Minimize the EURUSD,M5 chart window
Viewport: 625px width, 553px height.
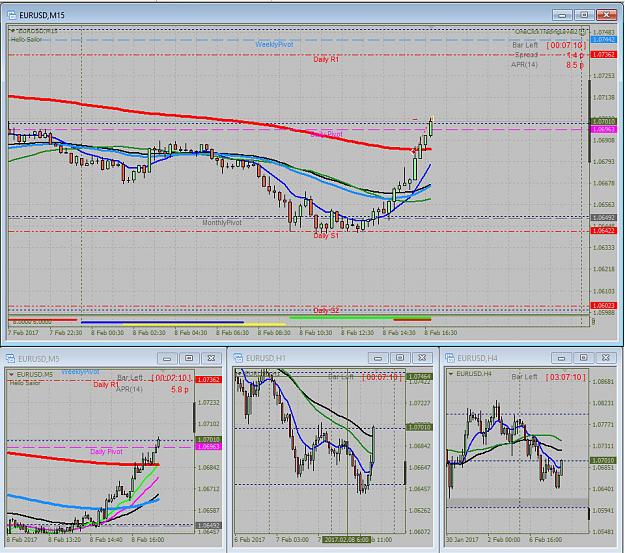tap(167, 358)
